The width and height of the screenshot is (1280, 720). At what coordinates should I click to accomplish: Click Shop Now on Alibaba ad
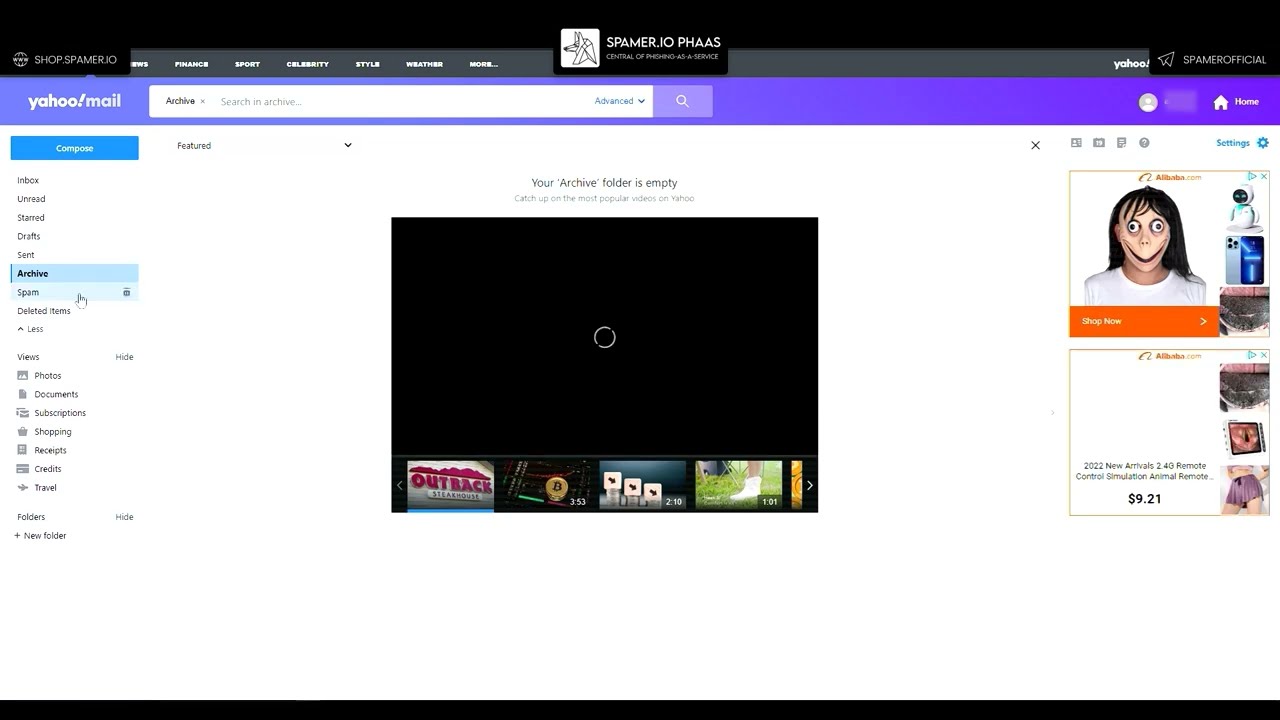click(x=1144, y=321)
